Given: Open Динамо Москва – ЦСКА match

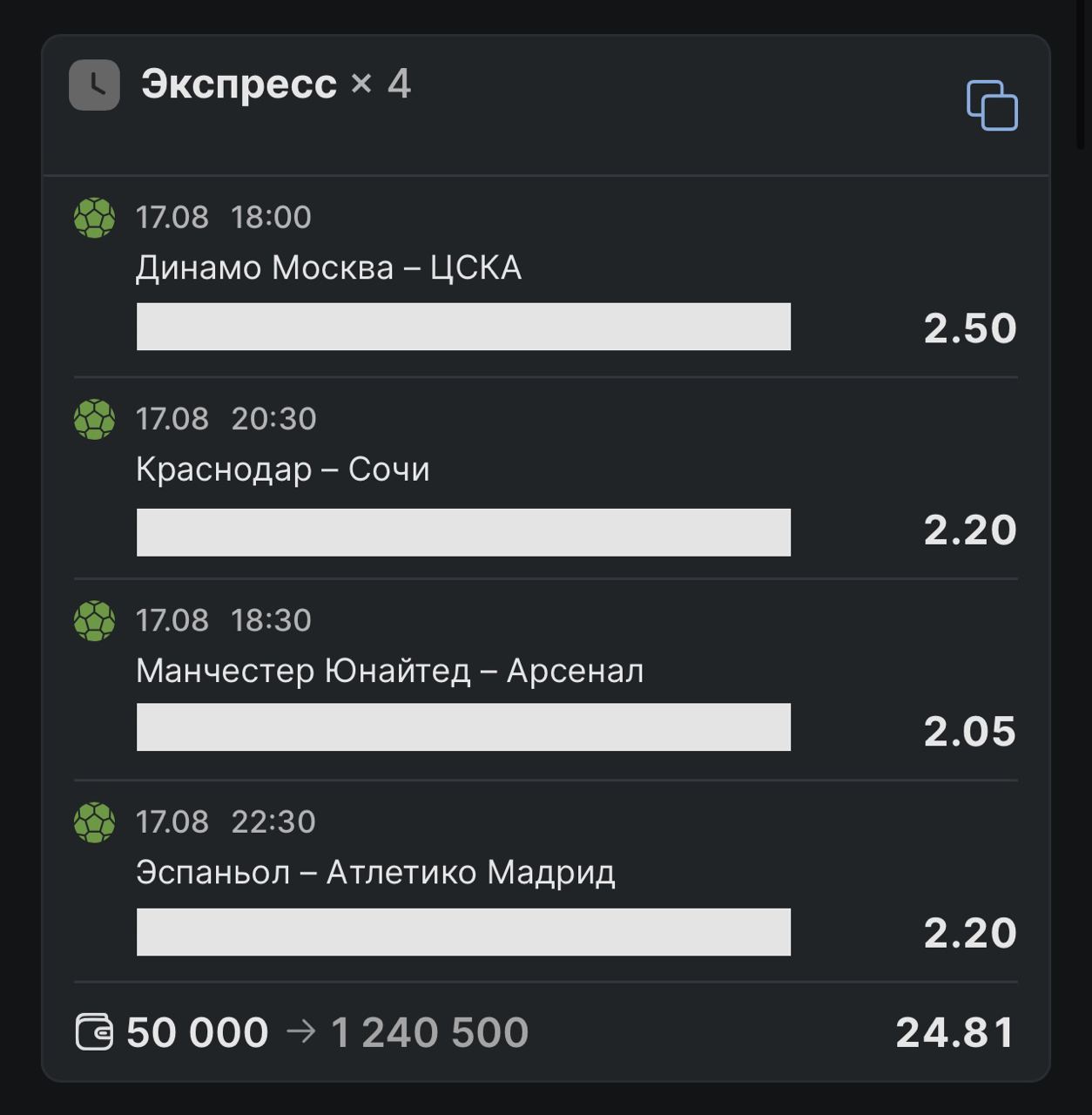Looking at the screenshot, I should pyautogui.click(x=328, y=267).
